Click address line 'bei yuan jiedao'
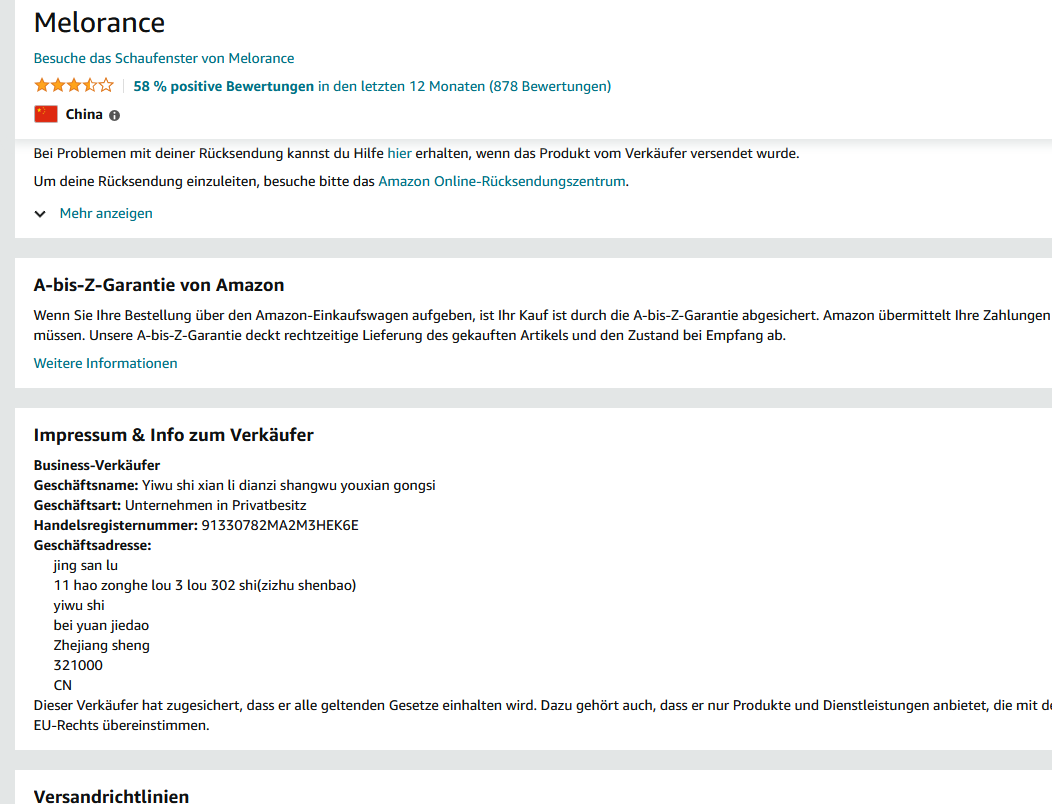 [x=101, y=625]
